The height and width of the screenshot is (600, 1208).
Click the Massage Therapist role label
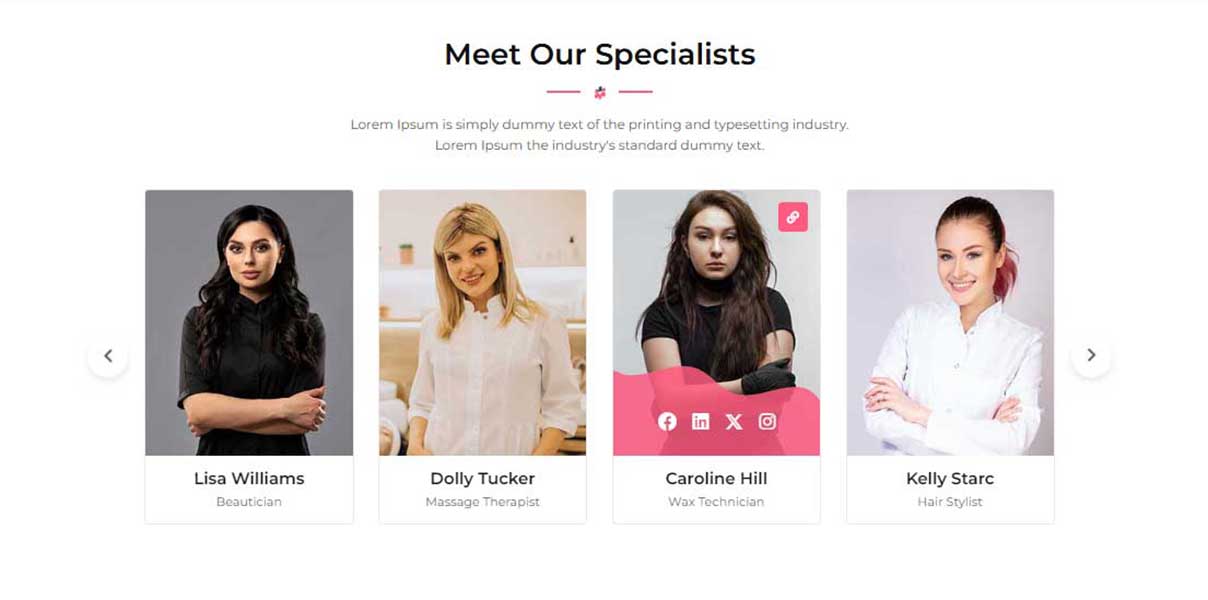(x=482, y=502)
